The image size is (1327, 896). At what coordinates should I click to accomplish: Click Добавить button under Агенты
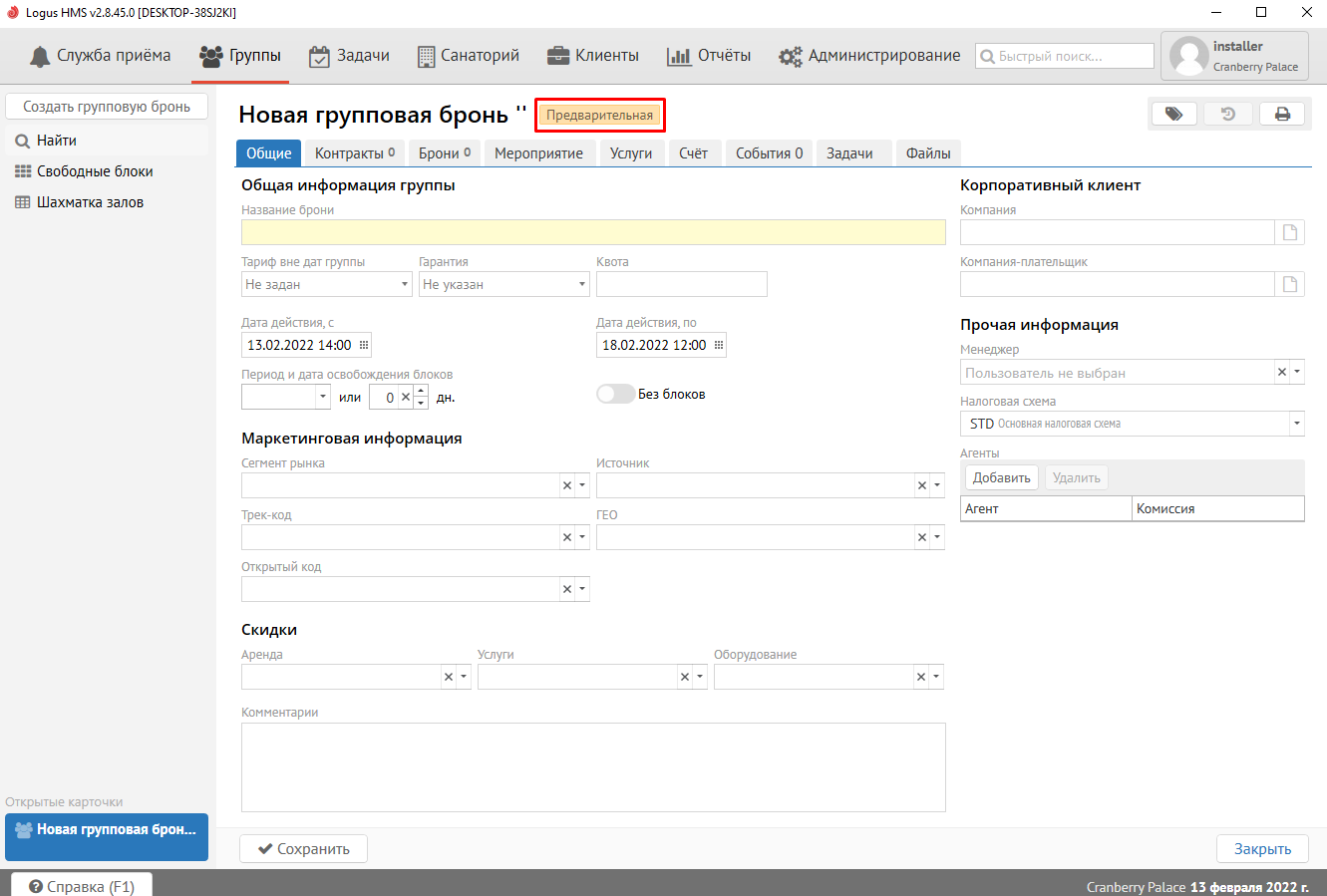point(1001,477)
